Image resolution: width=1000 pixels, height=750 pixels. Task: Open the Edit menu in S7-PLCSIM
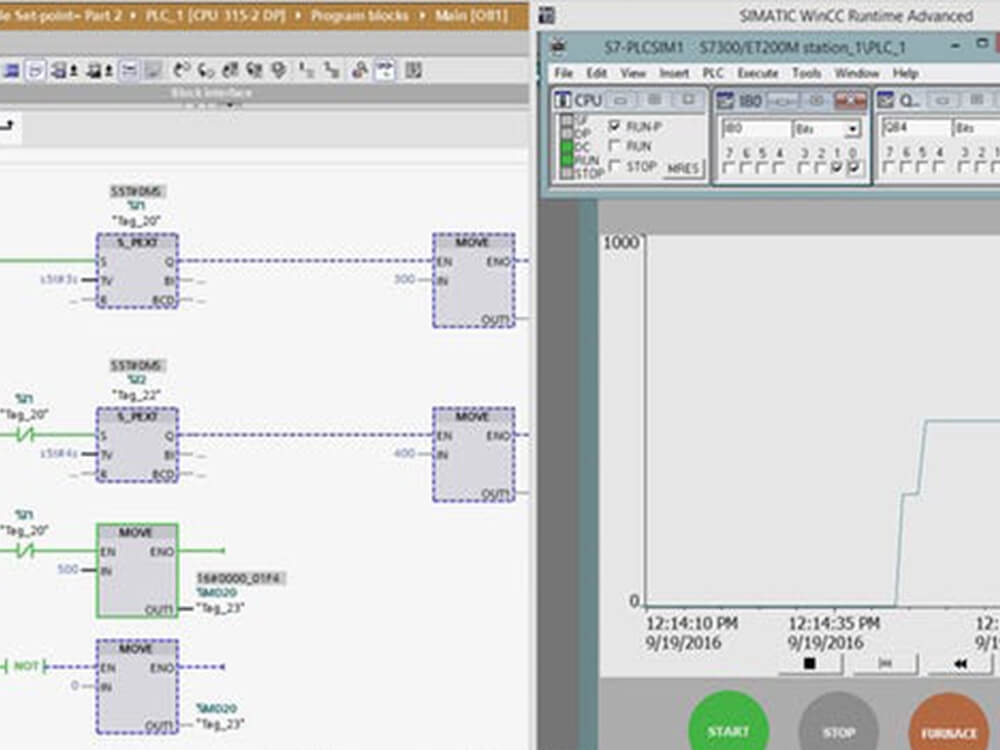596,73
